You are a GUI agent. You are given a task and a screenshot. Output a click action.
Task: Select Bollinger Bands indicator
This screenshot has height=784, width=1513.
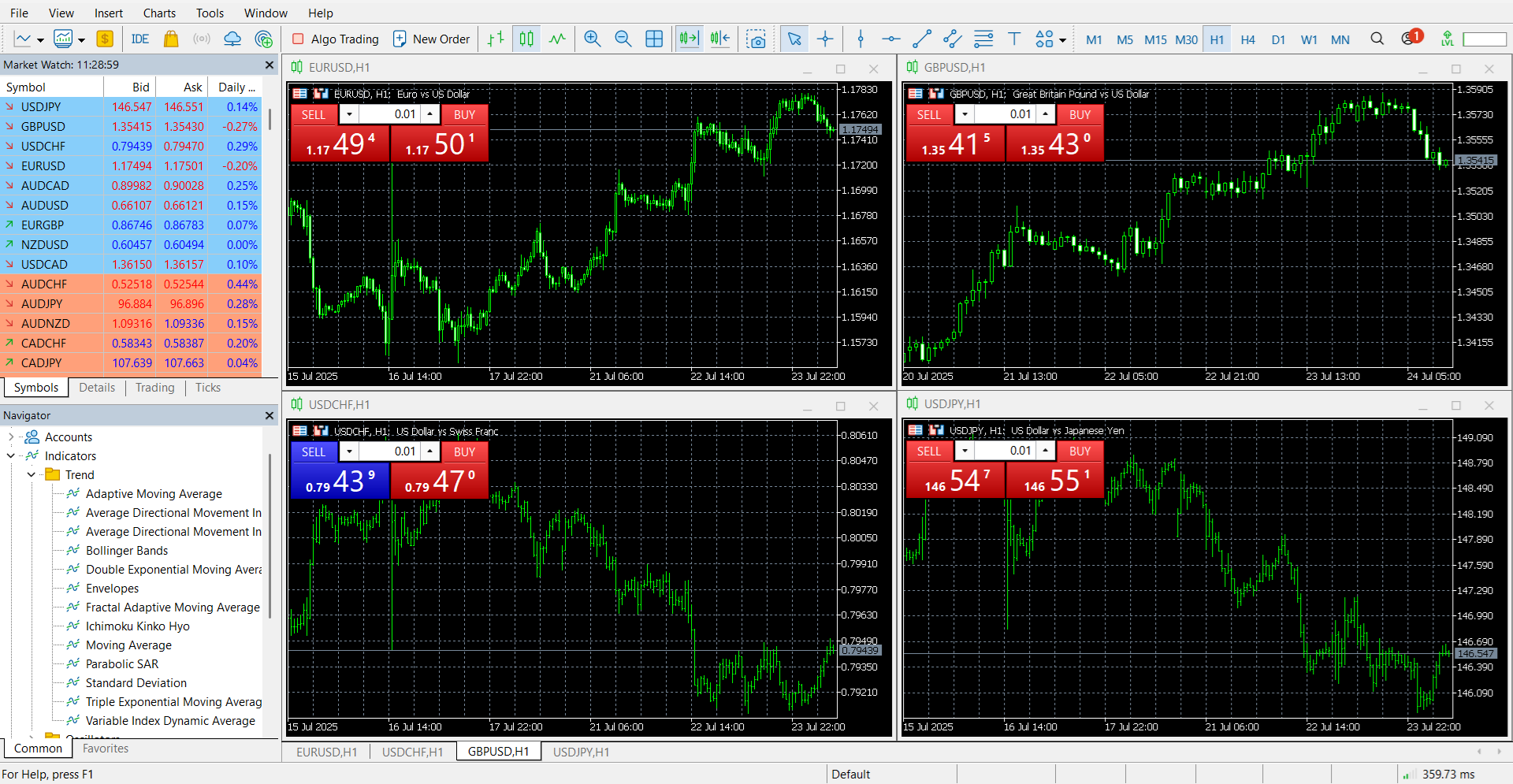(126, 550)
